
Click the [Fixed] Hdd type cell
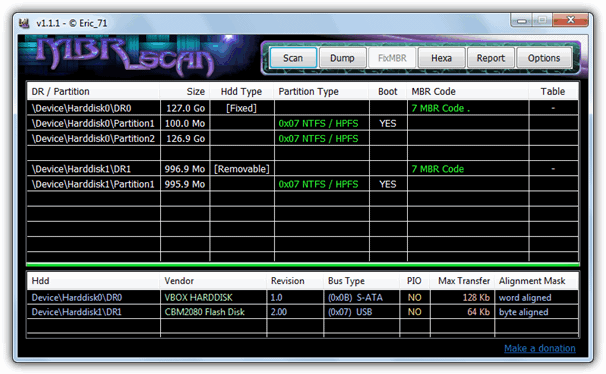coord(242,108)
